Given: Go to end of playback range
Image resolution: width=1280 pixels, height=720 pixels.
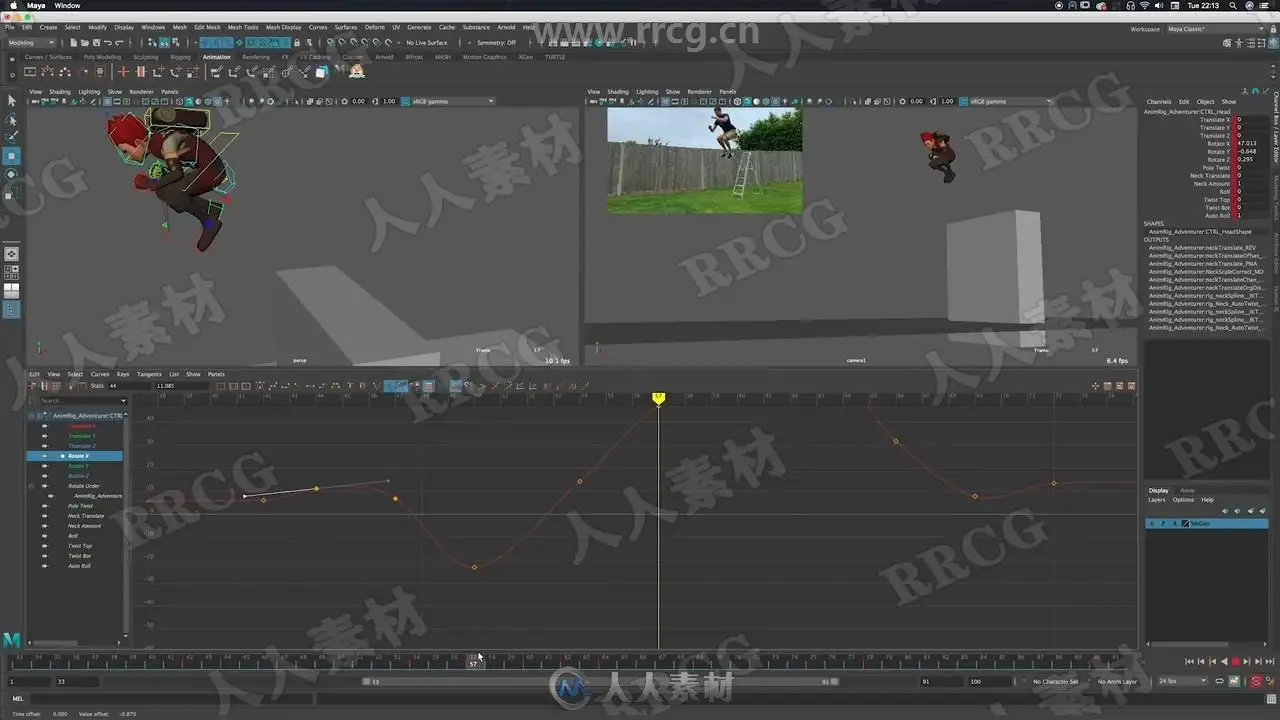Looking at the screenshot, I should (x=1270, y=662).
